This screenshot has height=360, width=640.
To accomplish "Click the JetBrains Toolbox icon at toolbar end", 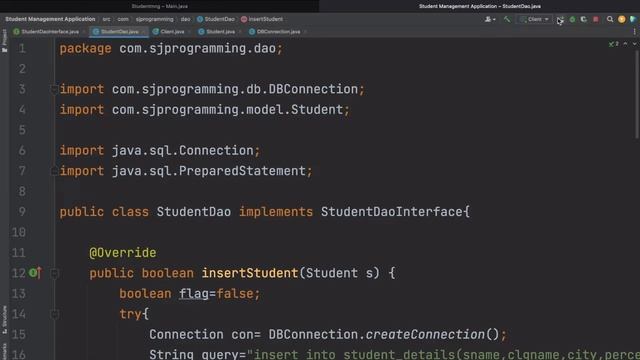I will click(633, 19).
